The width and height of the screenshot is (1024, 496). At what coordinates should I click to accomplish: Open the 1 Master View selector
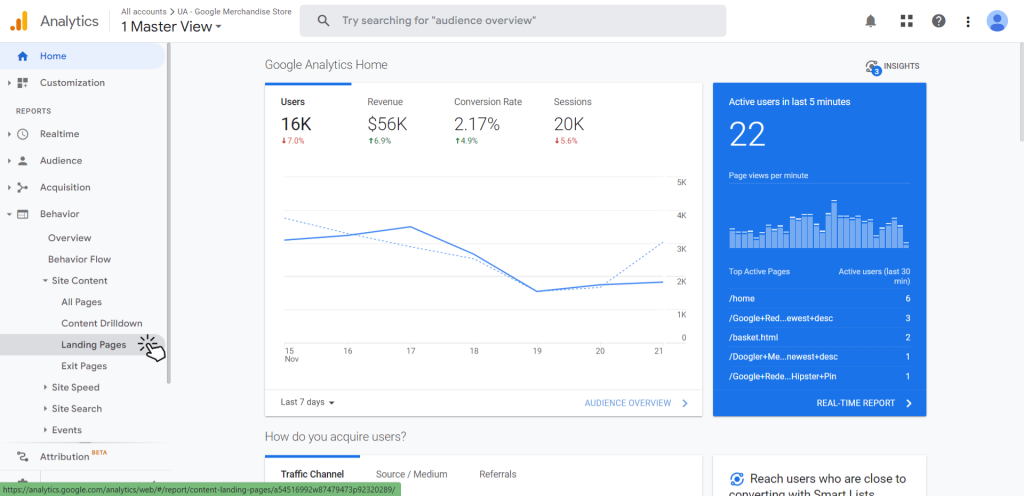[171, 27]
